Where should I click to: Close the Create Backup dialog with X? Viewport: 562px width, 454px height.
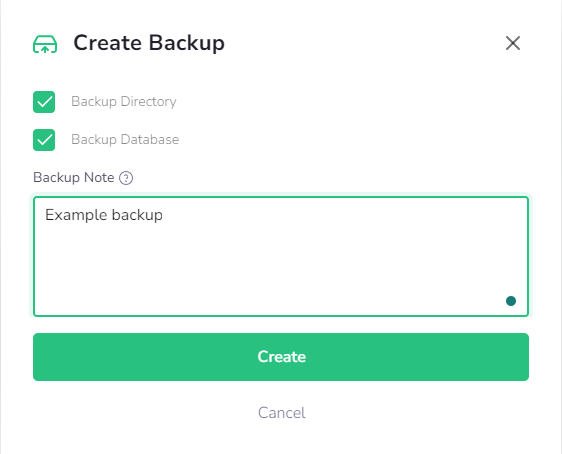pos(513,43)
